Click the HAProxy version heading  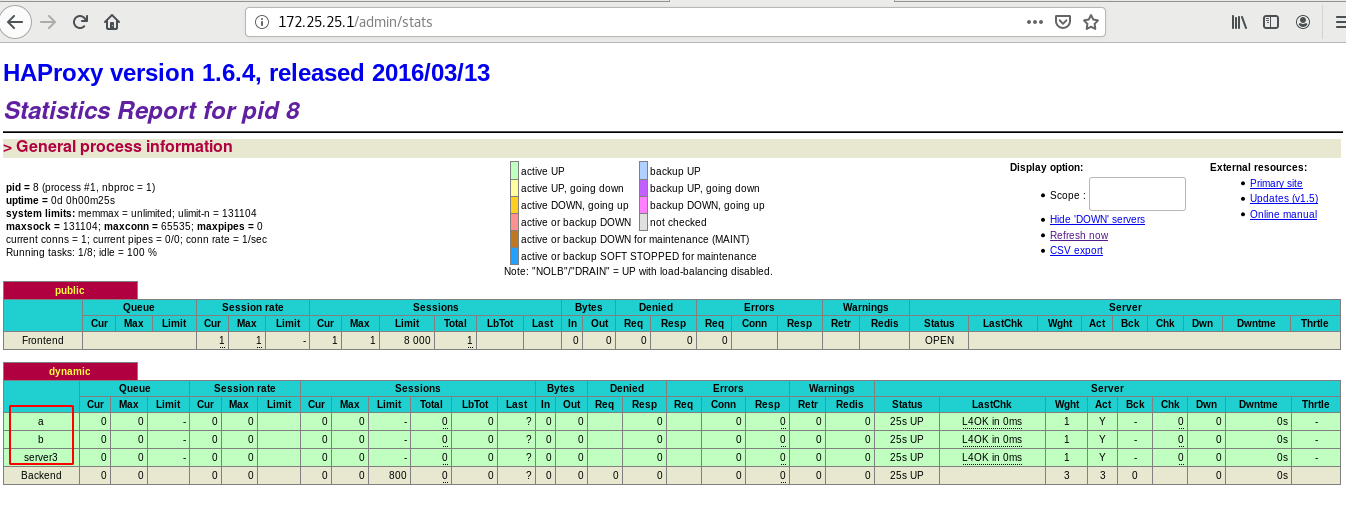[246, 73]
